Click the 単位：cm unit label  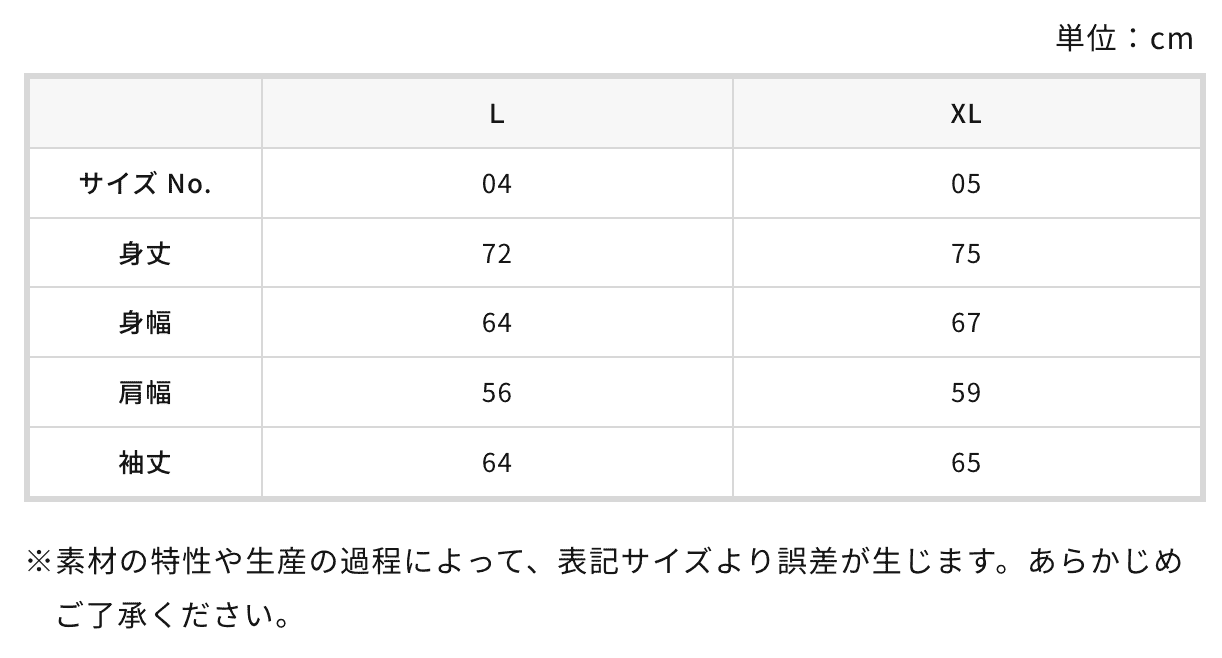tap(1124, 38)
